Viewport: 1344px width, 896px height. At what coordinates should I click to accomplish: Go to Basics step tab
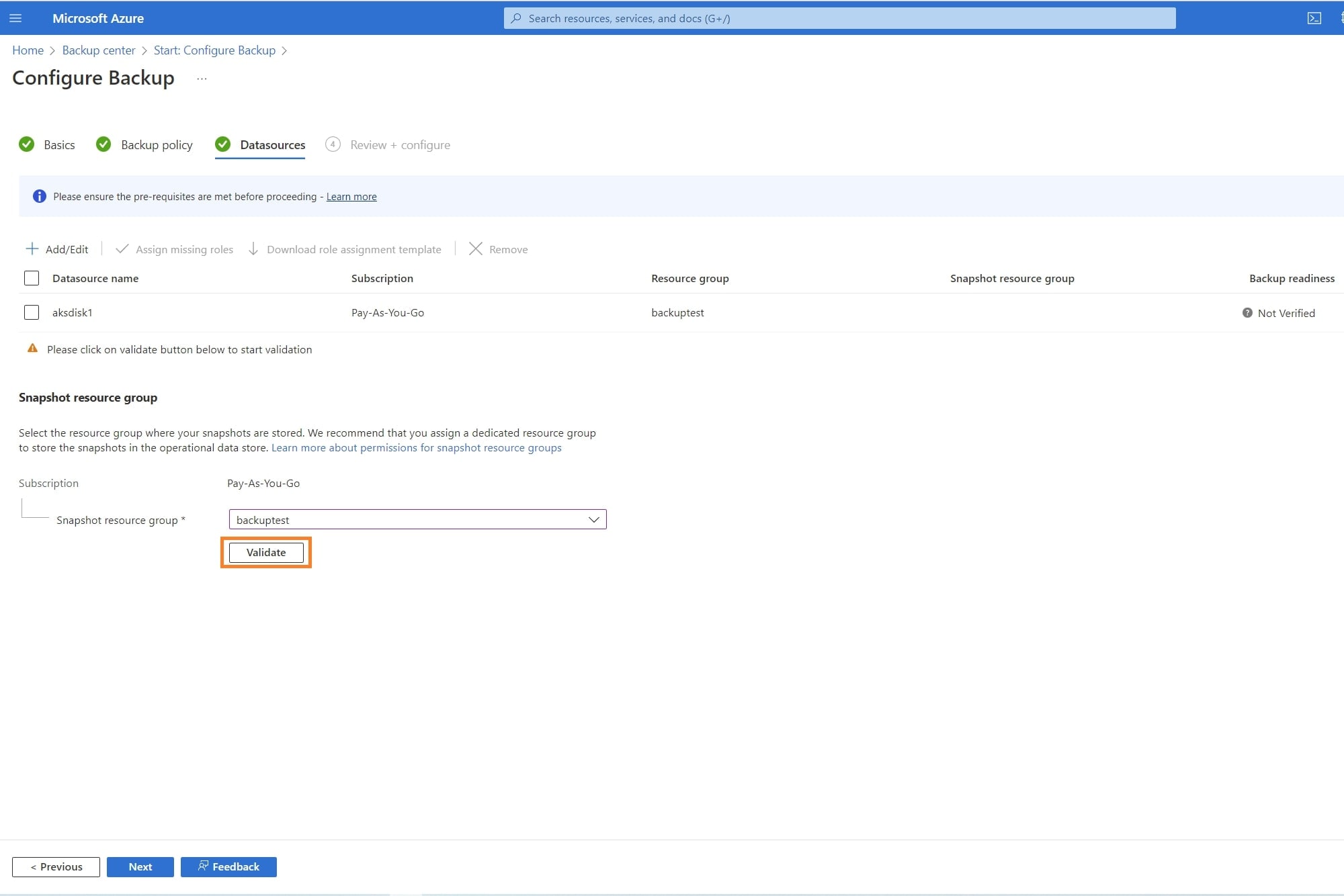(x=58, y=145)
